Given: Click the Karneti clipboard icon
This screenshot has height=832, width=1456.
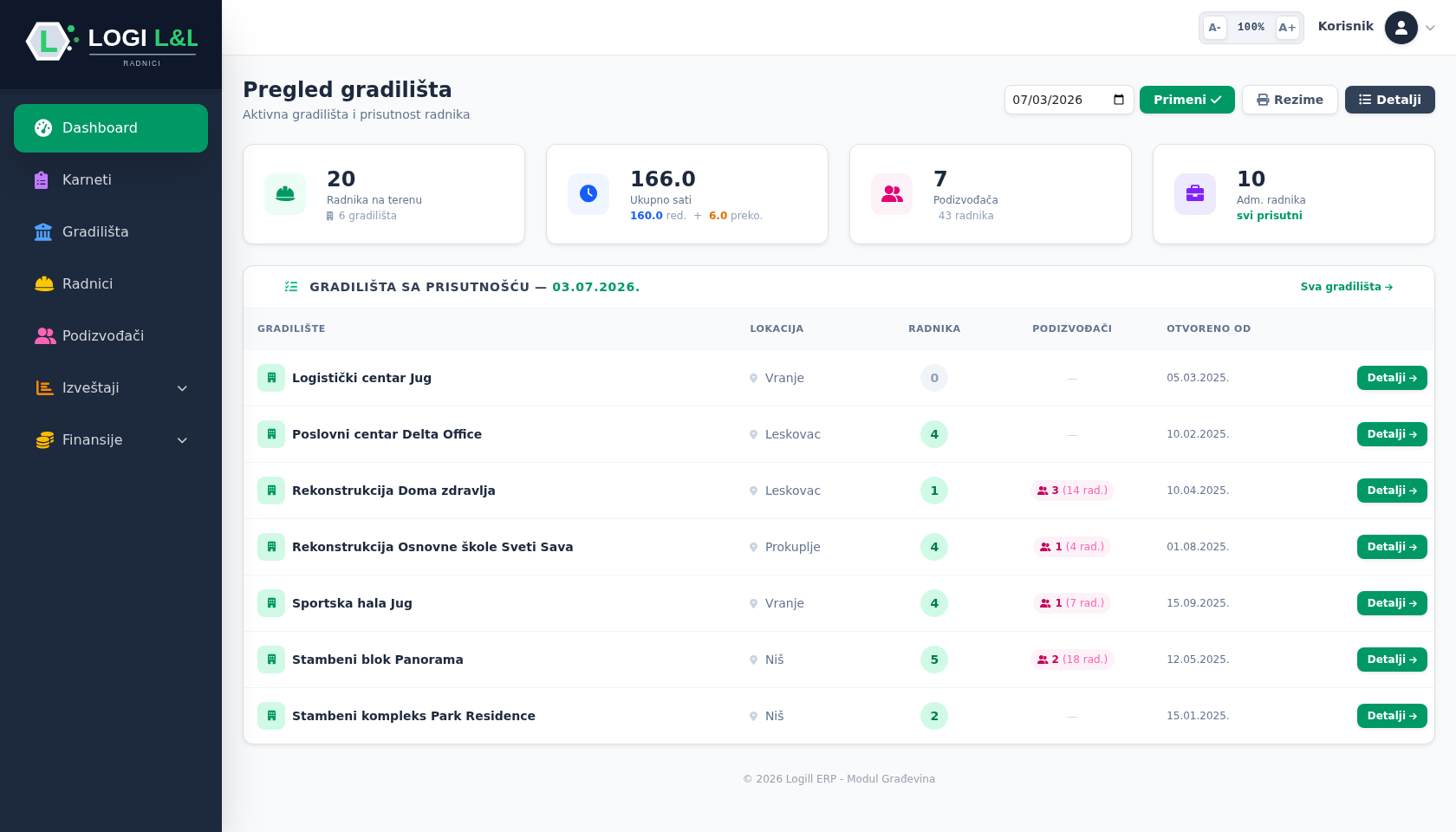Looking at the screenshot, I should tap(42, 180).
